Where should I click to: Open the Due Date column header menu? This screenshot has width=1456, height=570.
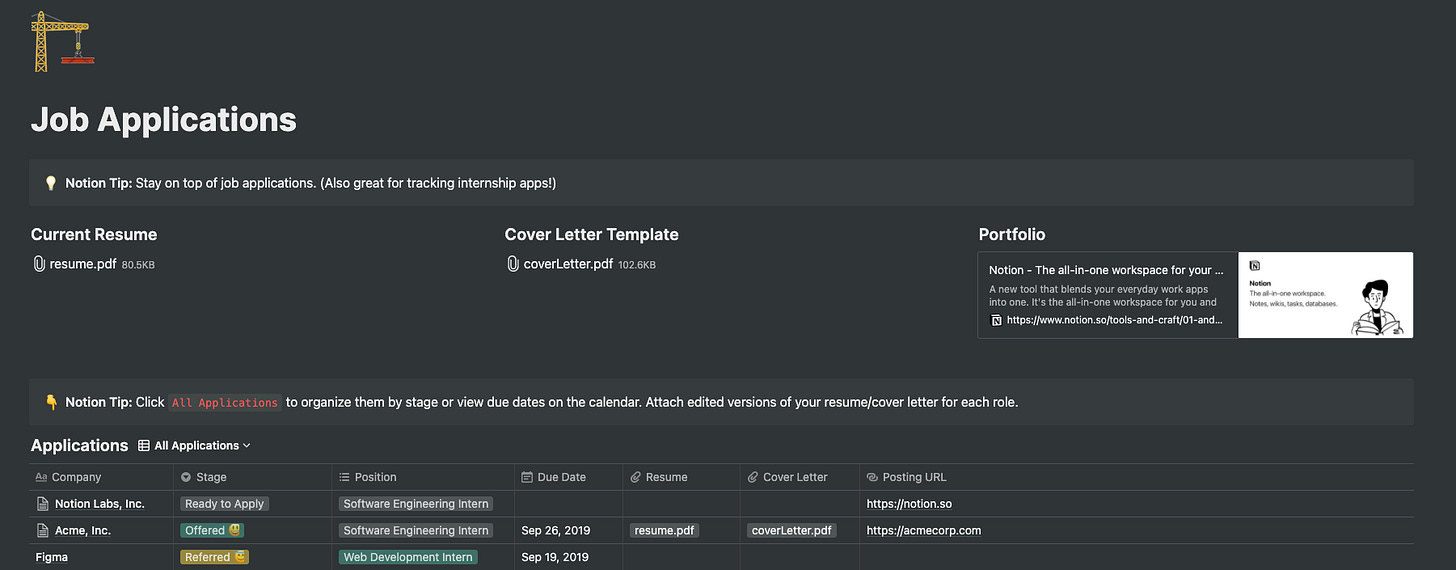tap(560, 477)
